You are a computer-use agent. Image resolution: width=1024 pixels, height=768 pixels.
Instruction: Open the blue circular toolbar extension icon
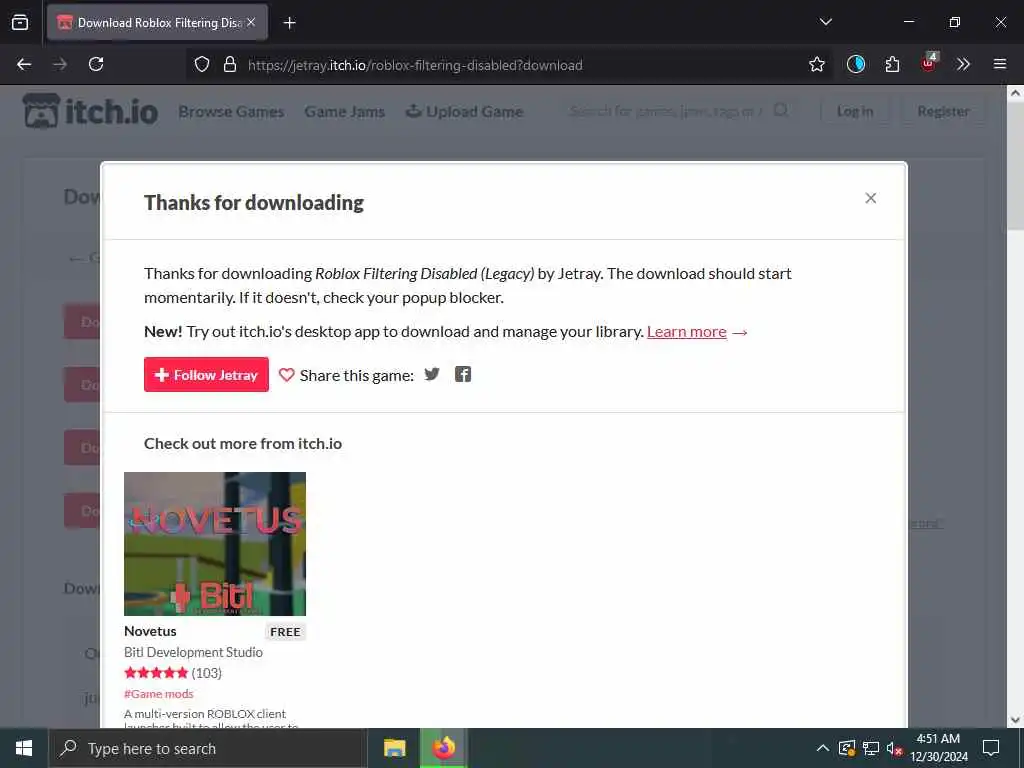[856, 64]
